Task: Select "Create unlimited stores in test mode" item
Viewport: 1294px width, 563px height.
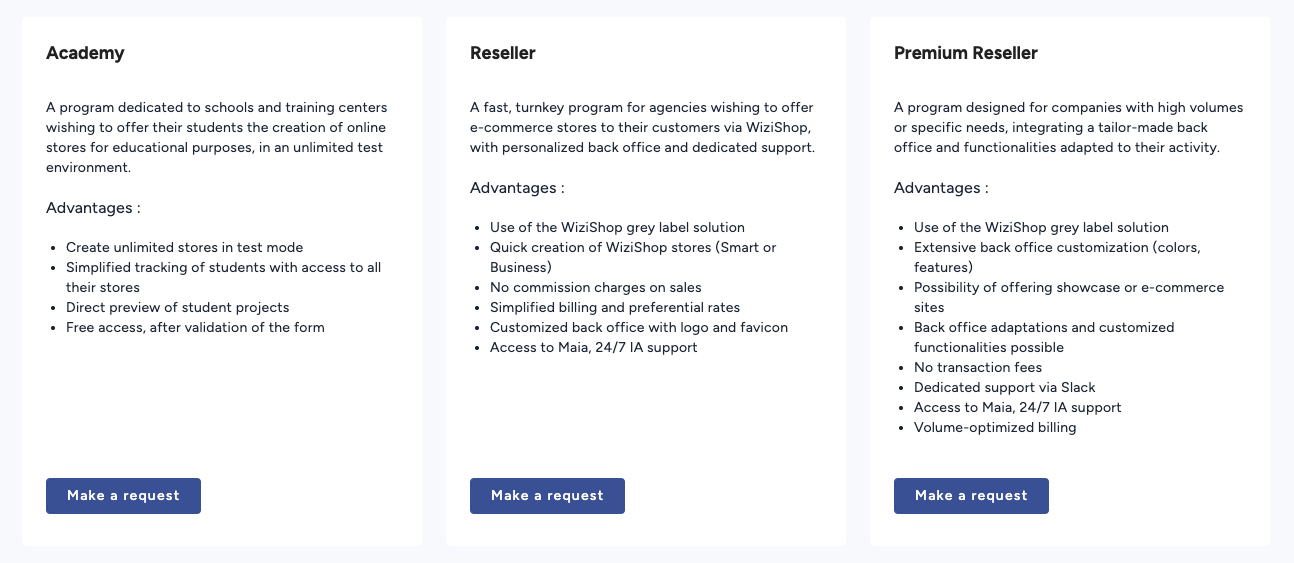Action: [184, 247]
